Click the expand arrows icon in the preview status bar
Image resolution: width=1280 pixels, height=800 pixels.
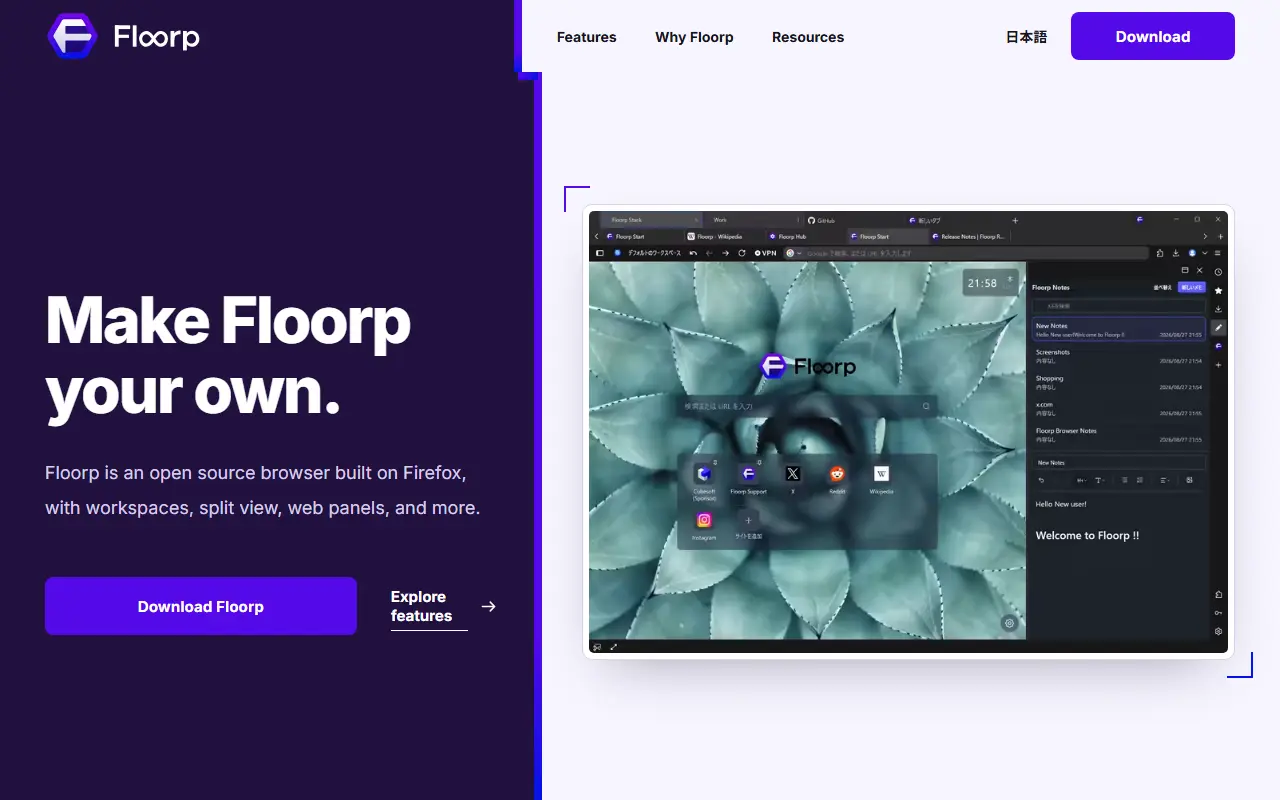613,646
